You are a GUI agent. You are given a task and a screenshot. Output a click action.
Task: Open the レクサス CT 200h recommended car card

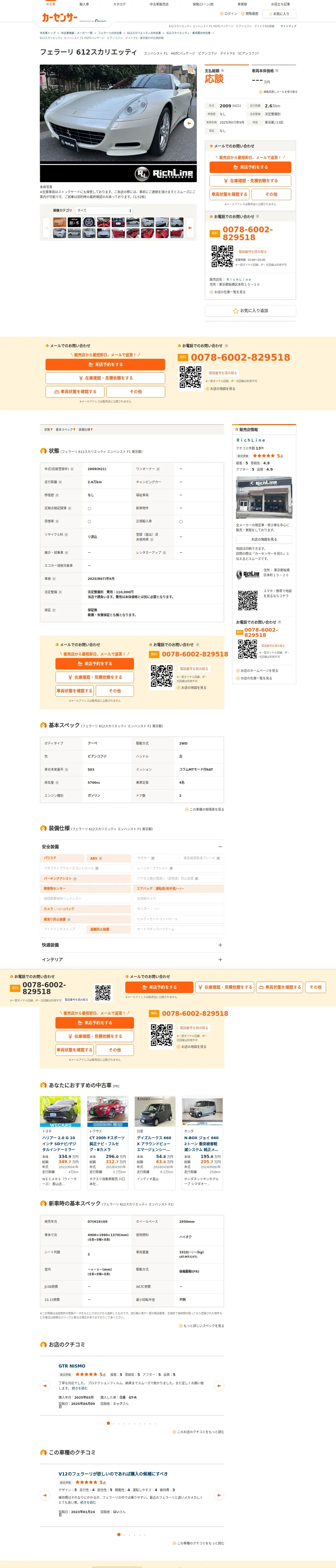108,1143
